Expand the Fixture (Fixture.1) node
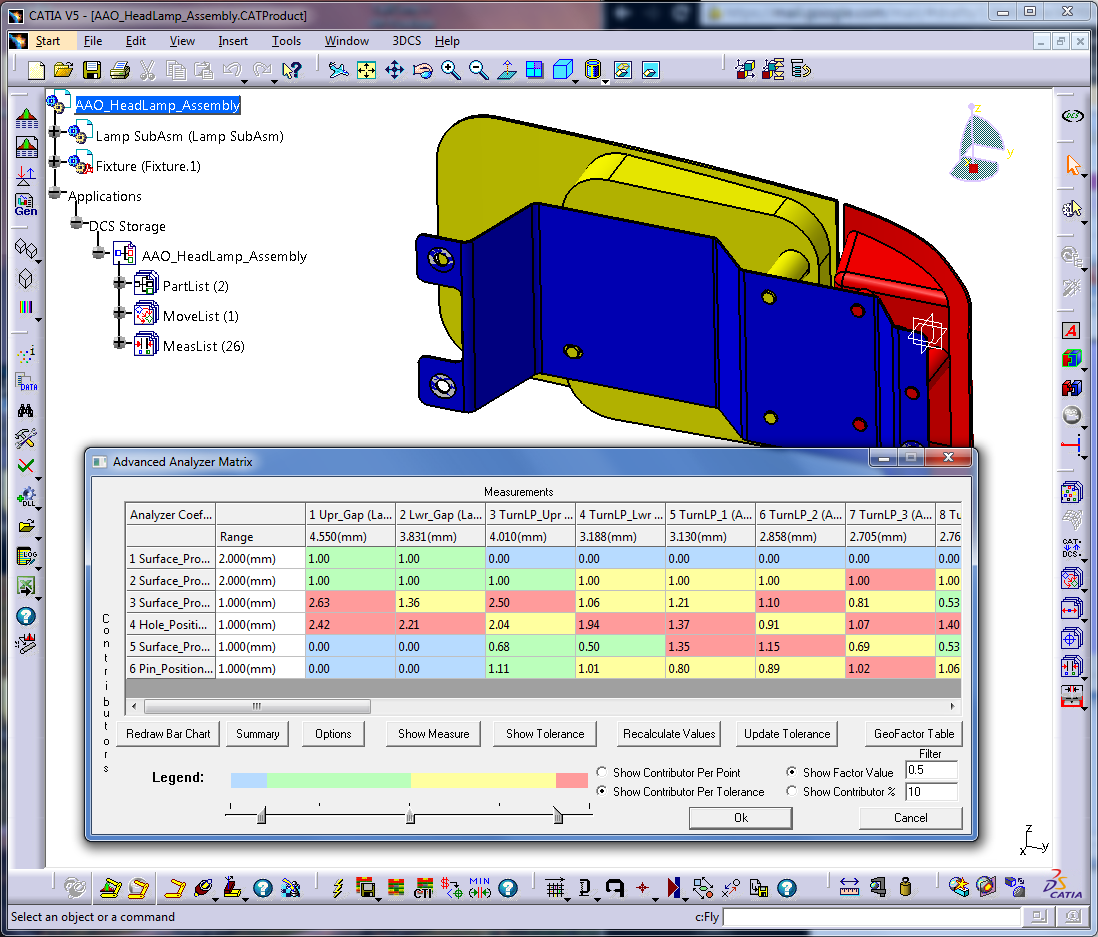Screen dimensions: 1098x937 56,160
